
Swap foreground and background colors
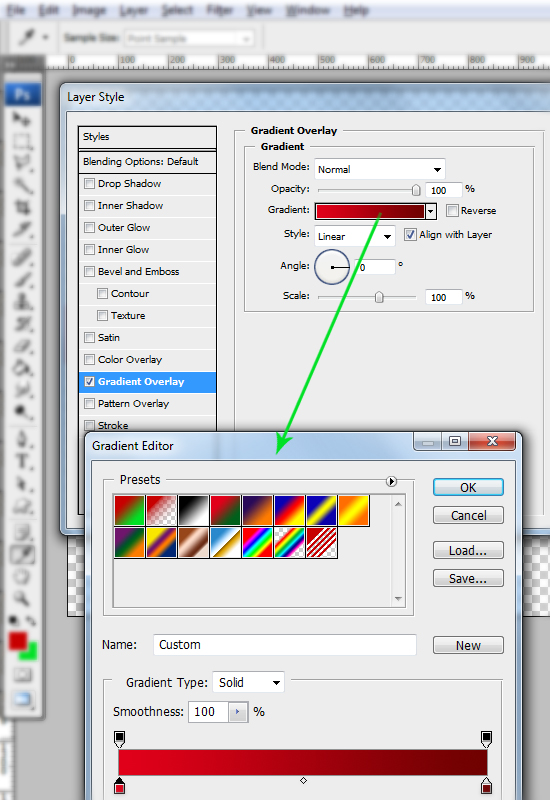(x=32, y=621)
